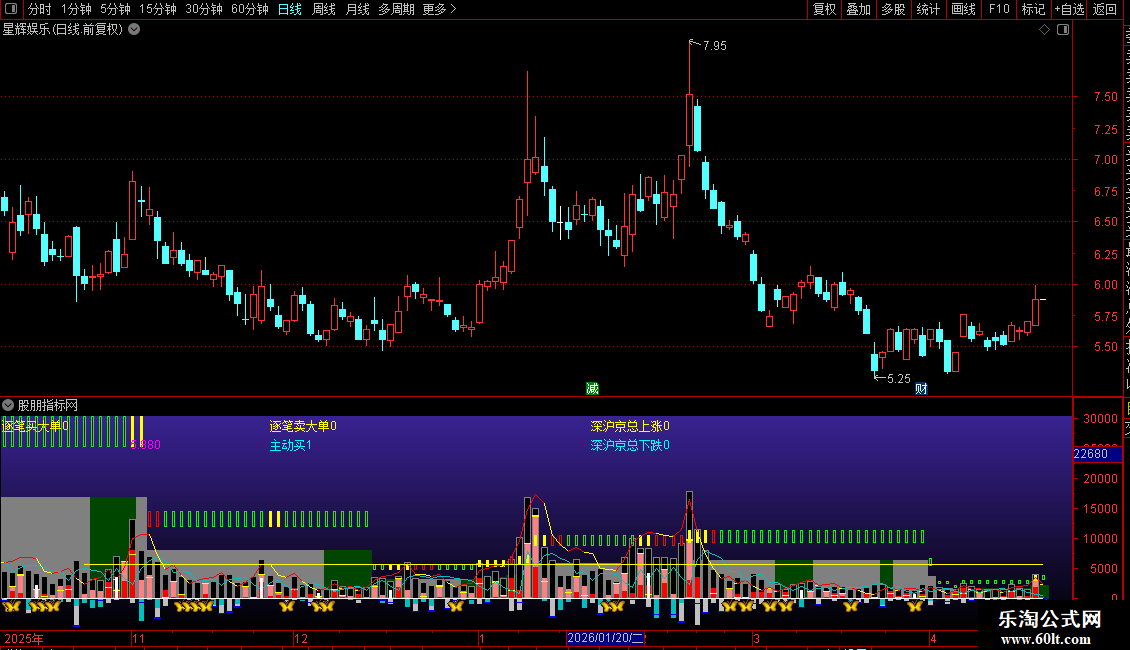This screenshot has width=1130, height=650.
Task: Switch to the 周线 weekly tab
Action: 324,9
